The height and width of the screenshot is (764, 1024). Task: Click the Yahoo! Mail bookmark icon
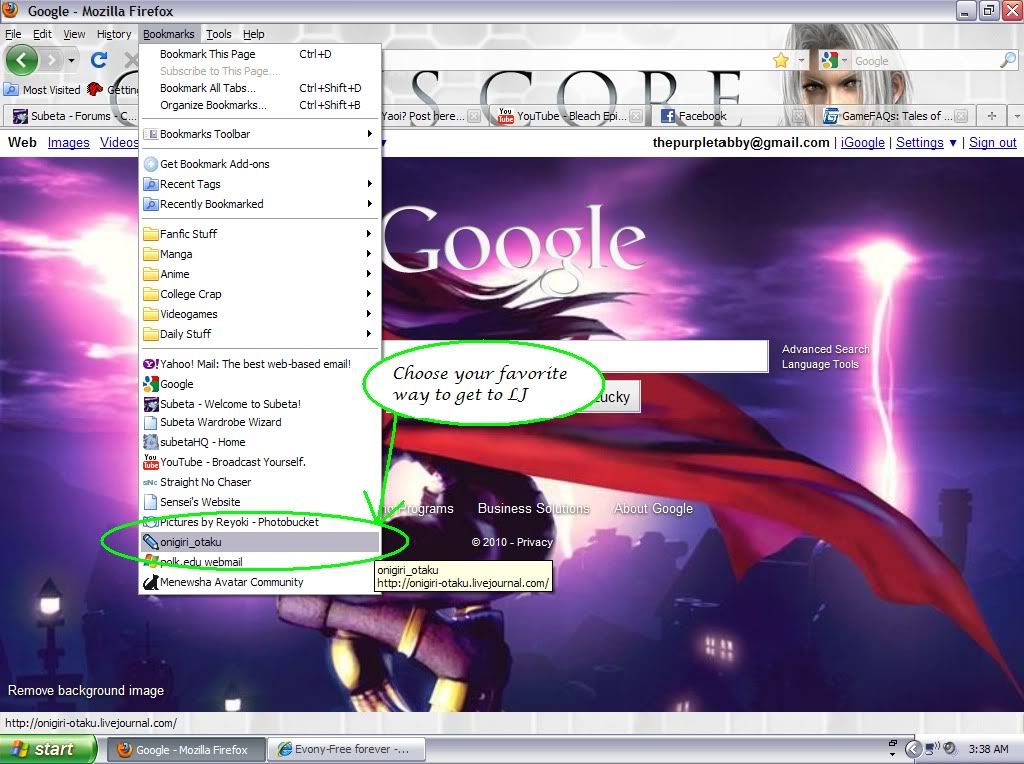(151, 364)
